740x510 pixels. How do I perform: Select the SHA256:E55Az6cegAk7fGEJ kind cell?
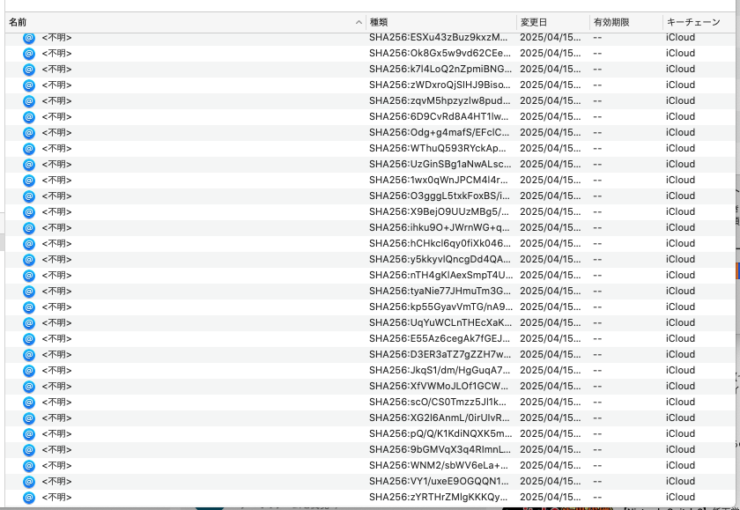439,338
